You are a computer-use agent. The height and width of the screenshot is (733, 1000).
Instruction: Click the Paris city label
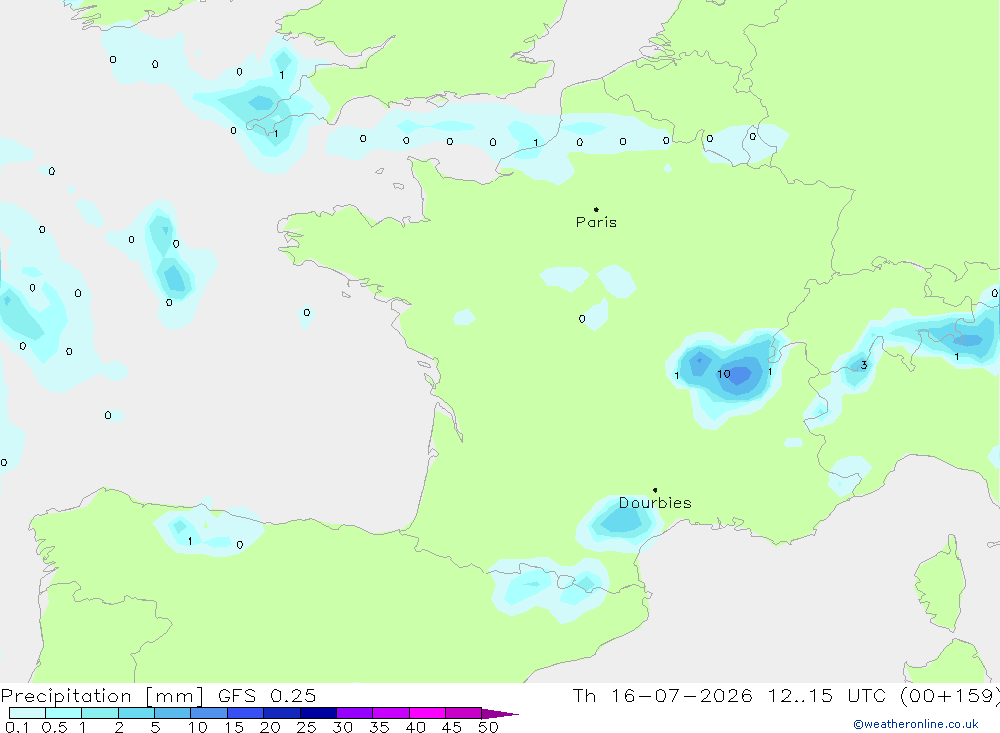(x=596, y=222)
